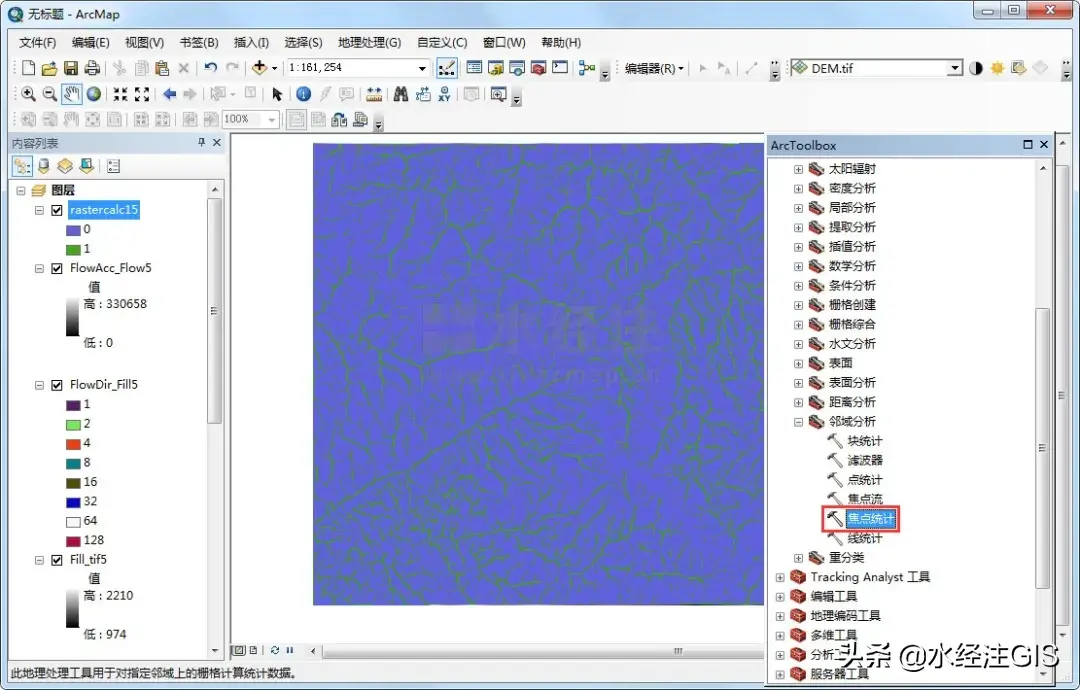The width and height of the screenshot is (1080, 690).
Task: Open the DEM.tif layer dropdown
Action: click(x=954, y=68)
